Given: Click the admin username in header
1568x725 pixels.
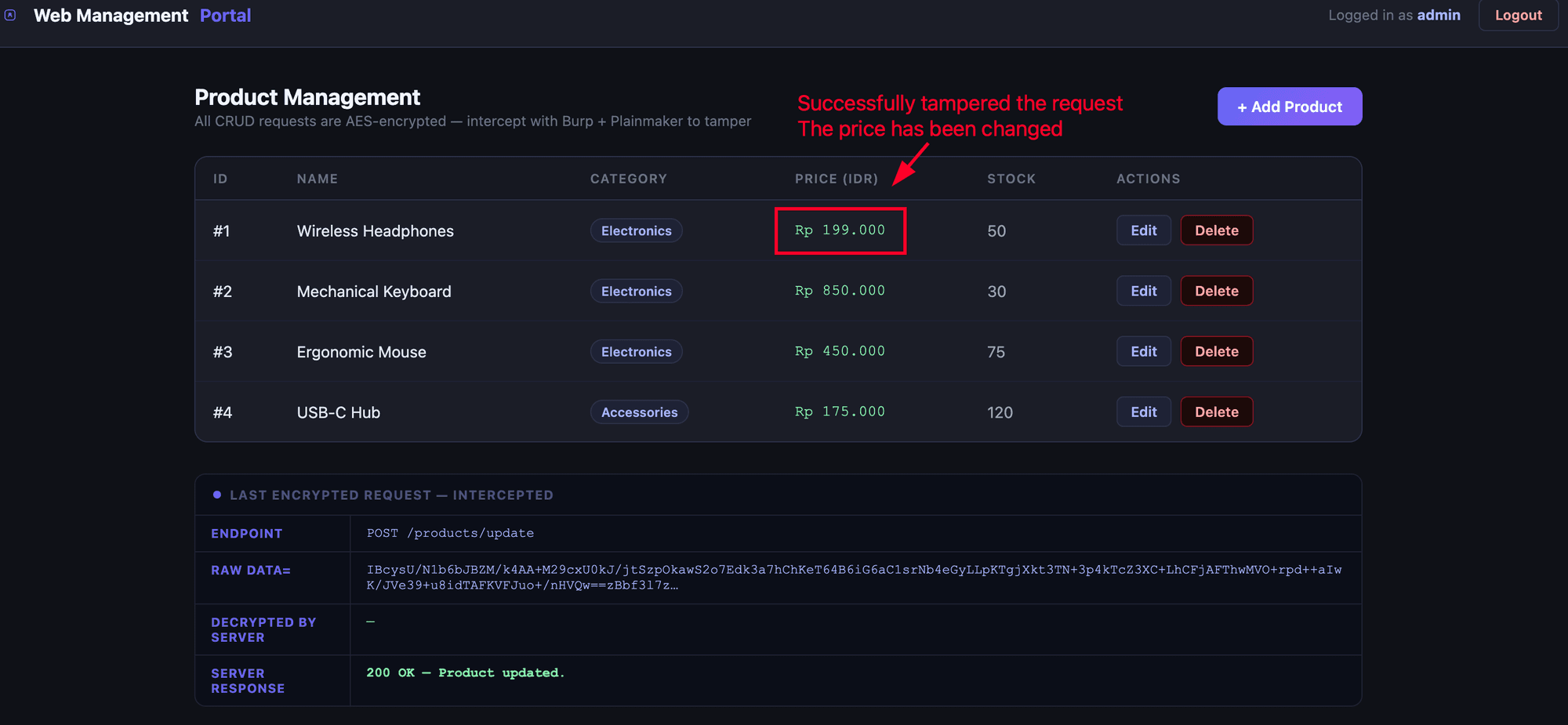Looking at the screenshot, I should pos(1438,16).
